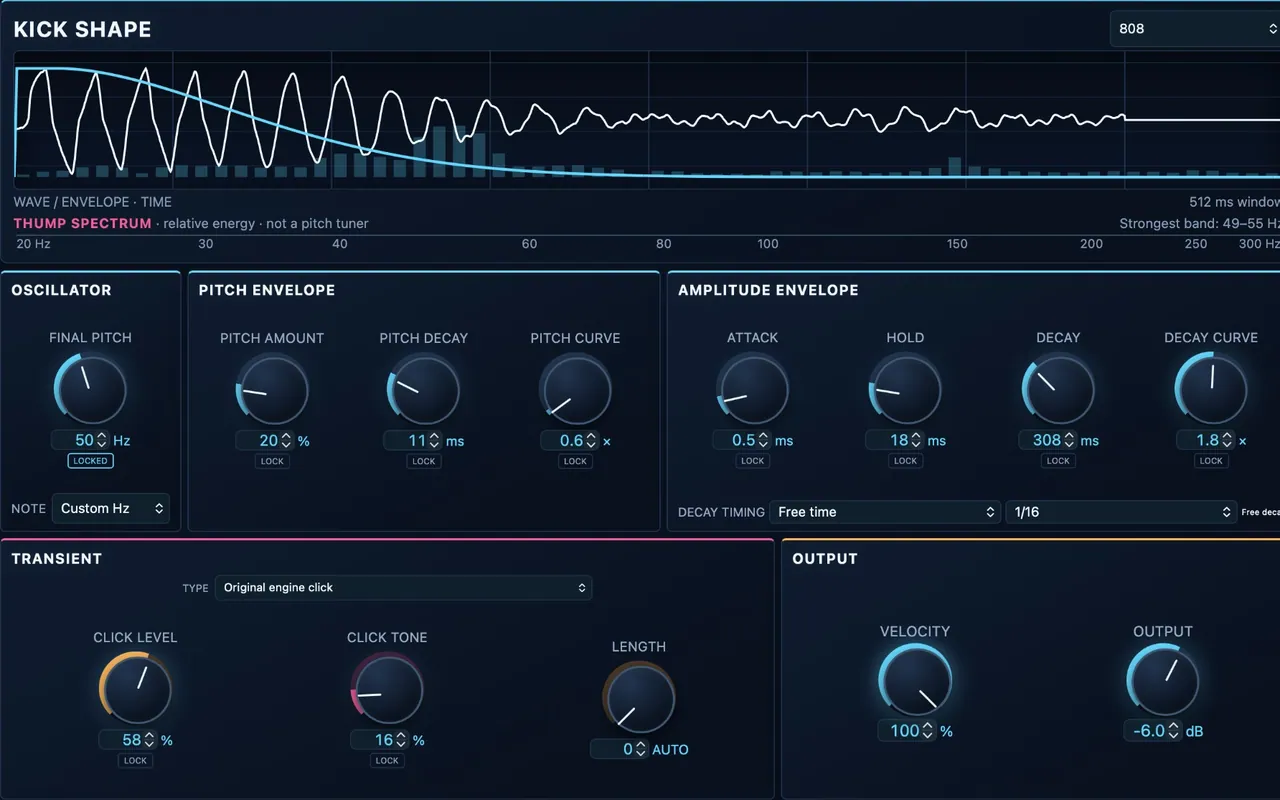Image resolution: width=1280 pixels, height=800 pixels.
Task: Toggle the LOCK under Click Level
Action: (135, 761)
